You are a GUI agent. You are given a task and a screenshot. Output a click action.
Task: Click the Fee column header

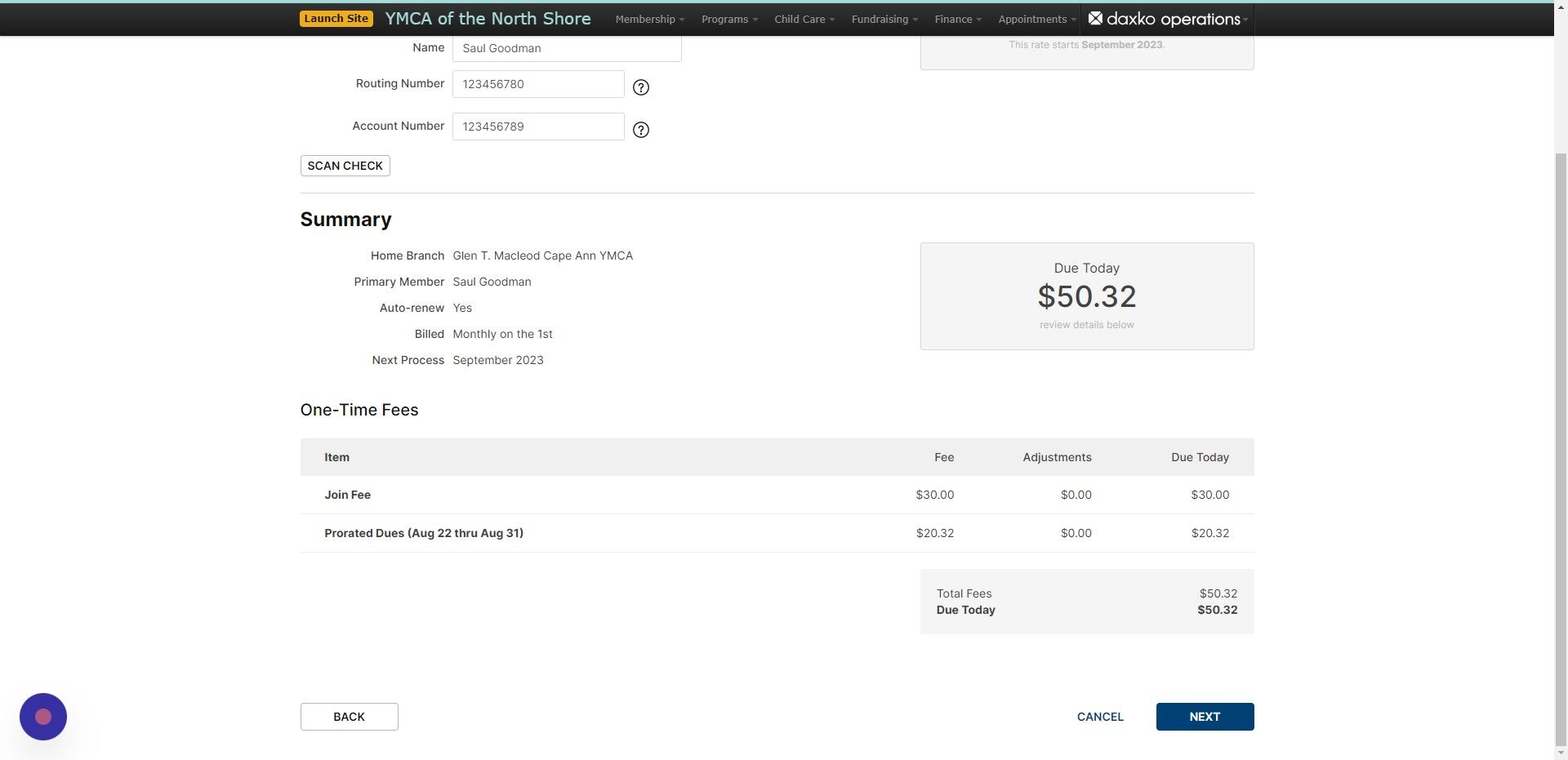click(944, 457)
